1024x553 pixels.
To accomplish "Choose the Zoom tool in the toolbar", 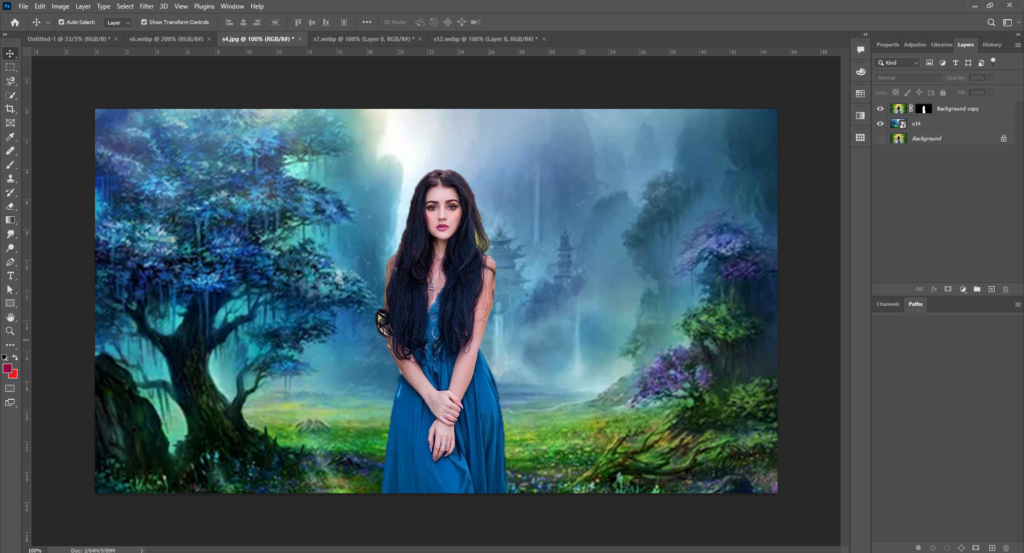I will point(10,331).
